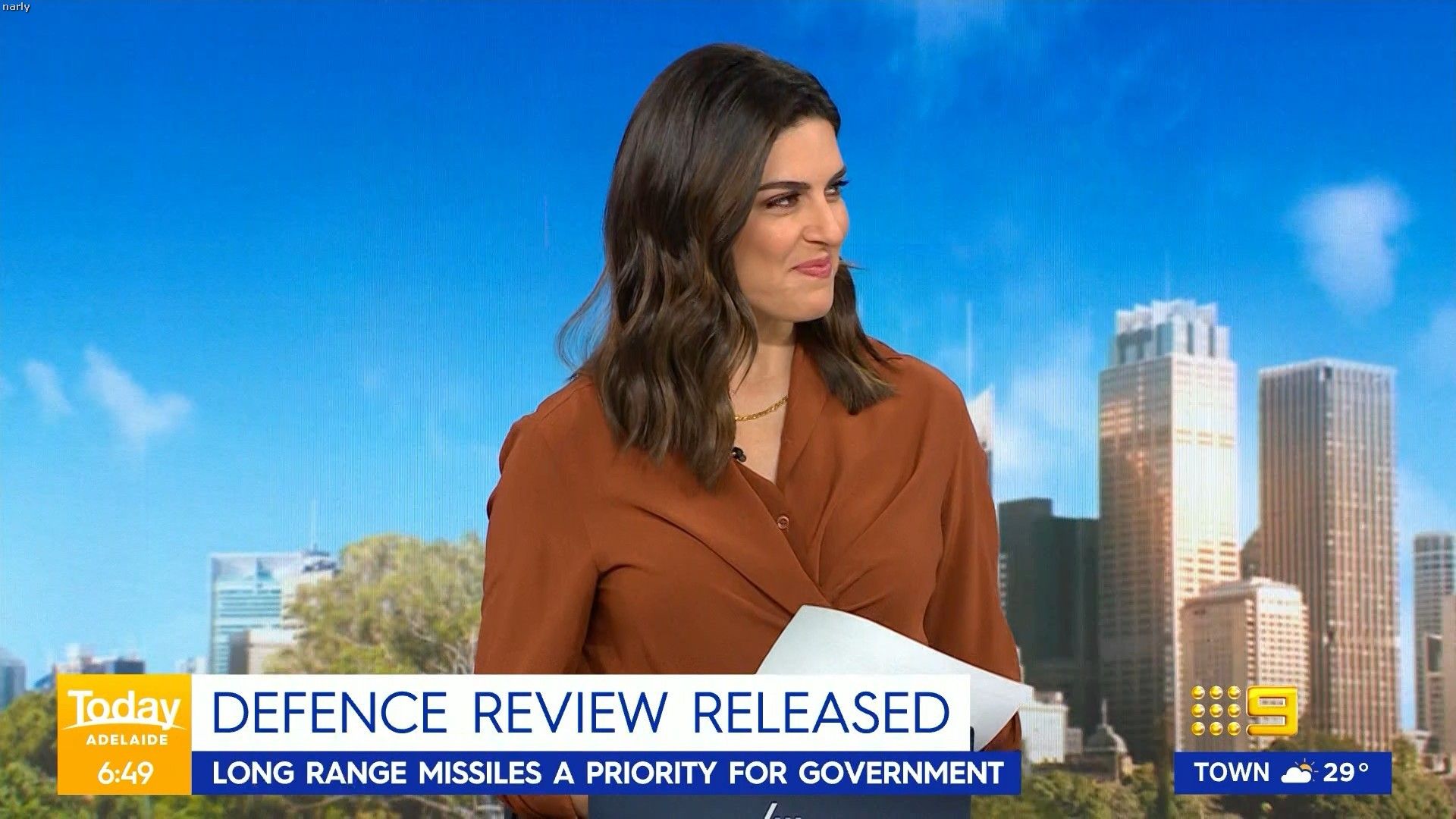Click the nine gold dots of Nine logo
The height and width of the screenshot is (819, 1456).
click(1216, 711)
